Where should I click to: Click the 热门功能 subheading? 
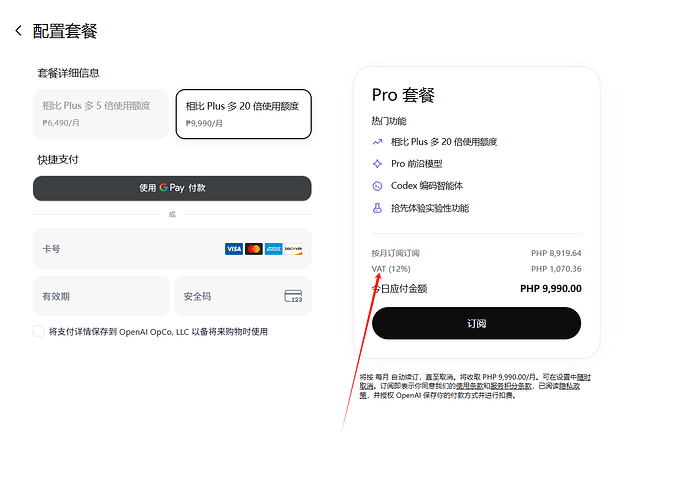pos(389,121)
